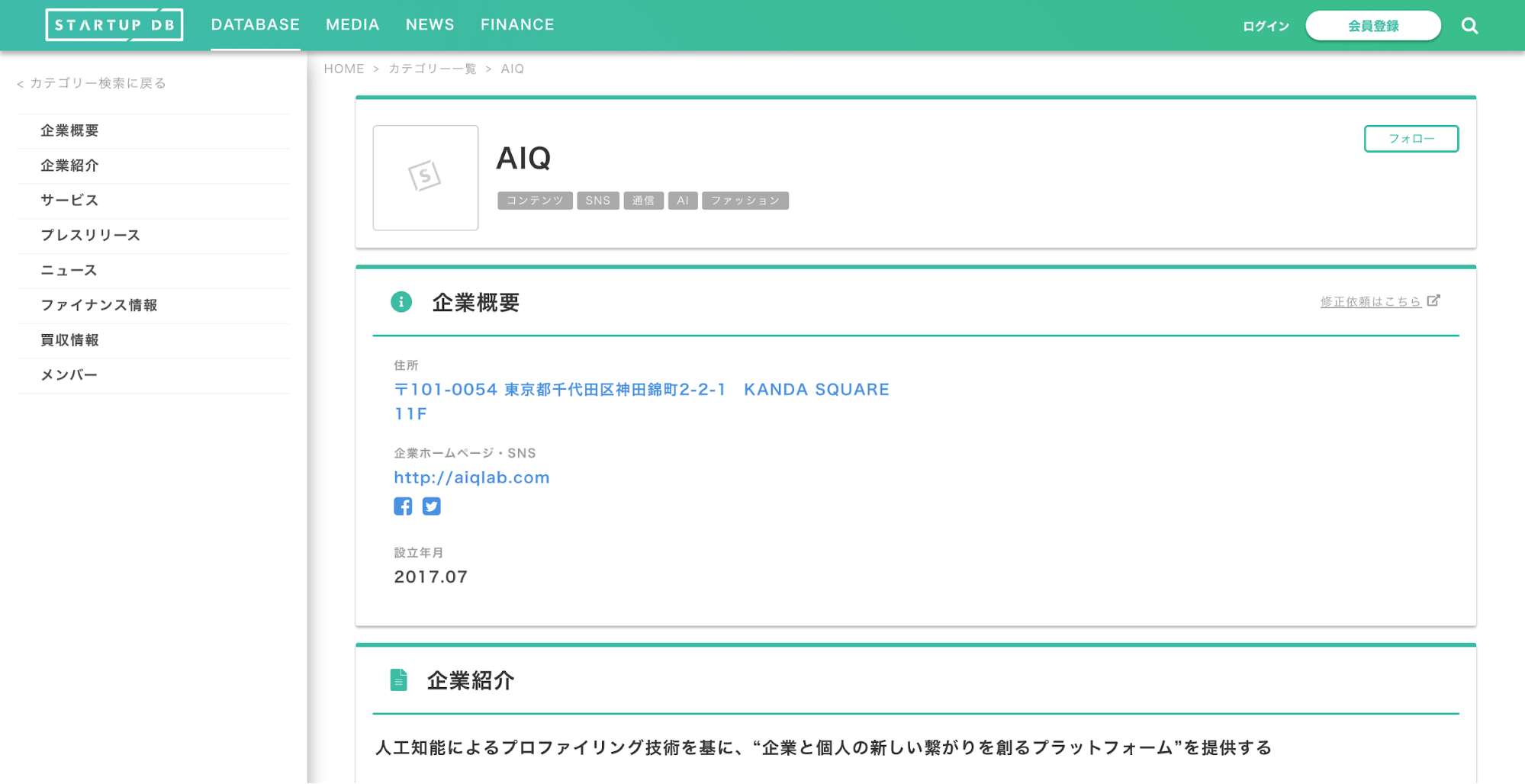Click the 設立年月 label
Image resolution: width=1525 pixels, height=784 pixels.
[419, 553]
